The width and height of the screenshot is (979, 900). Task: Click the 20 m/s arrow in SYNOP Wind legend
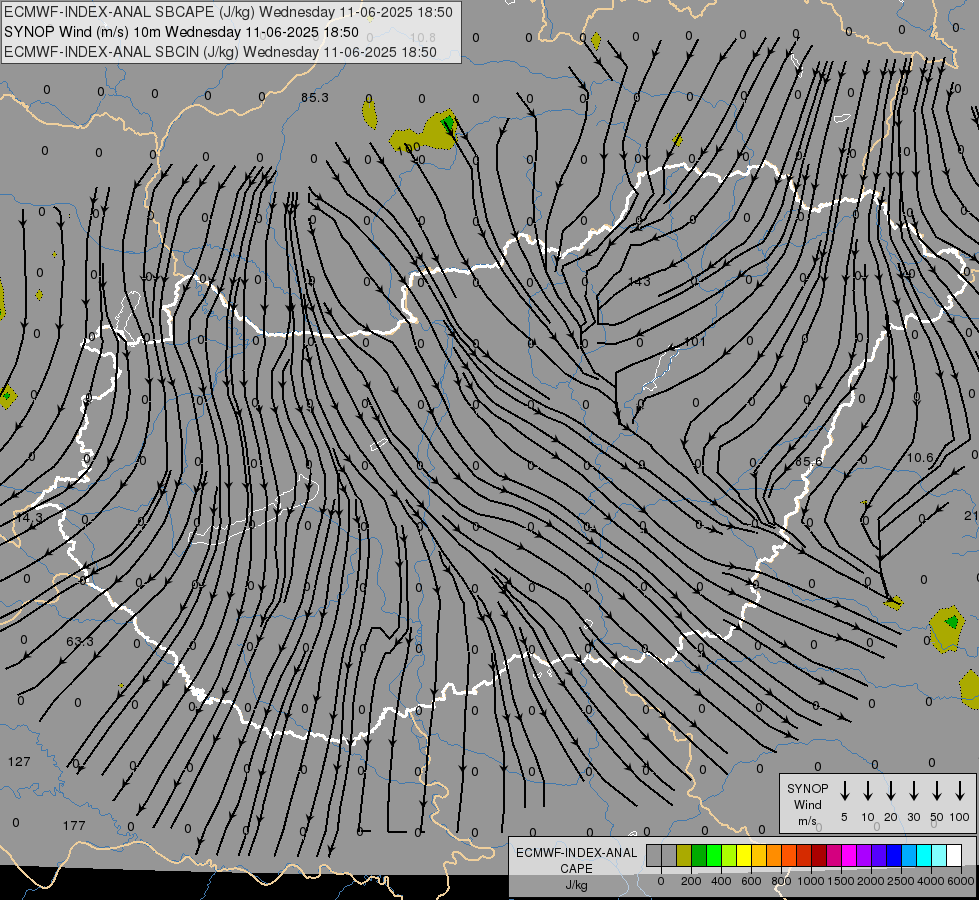point(891,791)
